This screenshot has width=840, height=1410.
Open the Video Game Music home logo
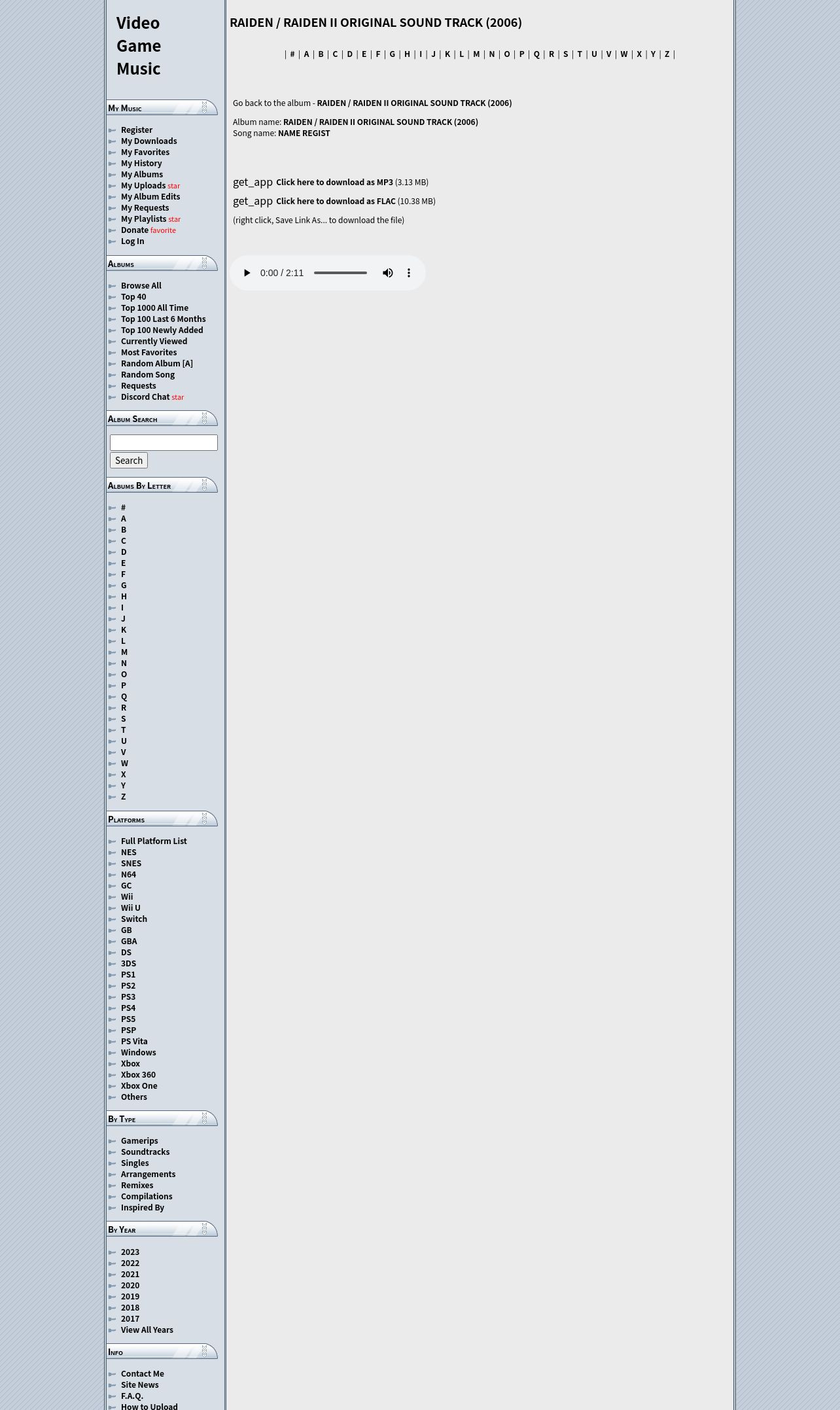(x=139, y=46)
